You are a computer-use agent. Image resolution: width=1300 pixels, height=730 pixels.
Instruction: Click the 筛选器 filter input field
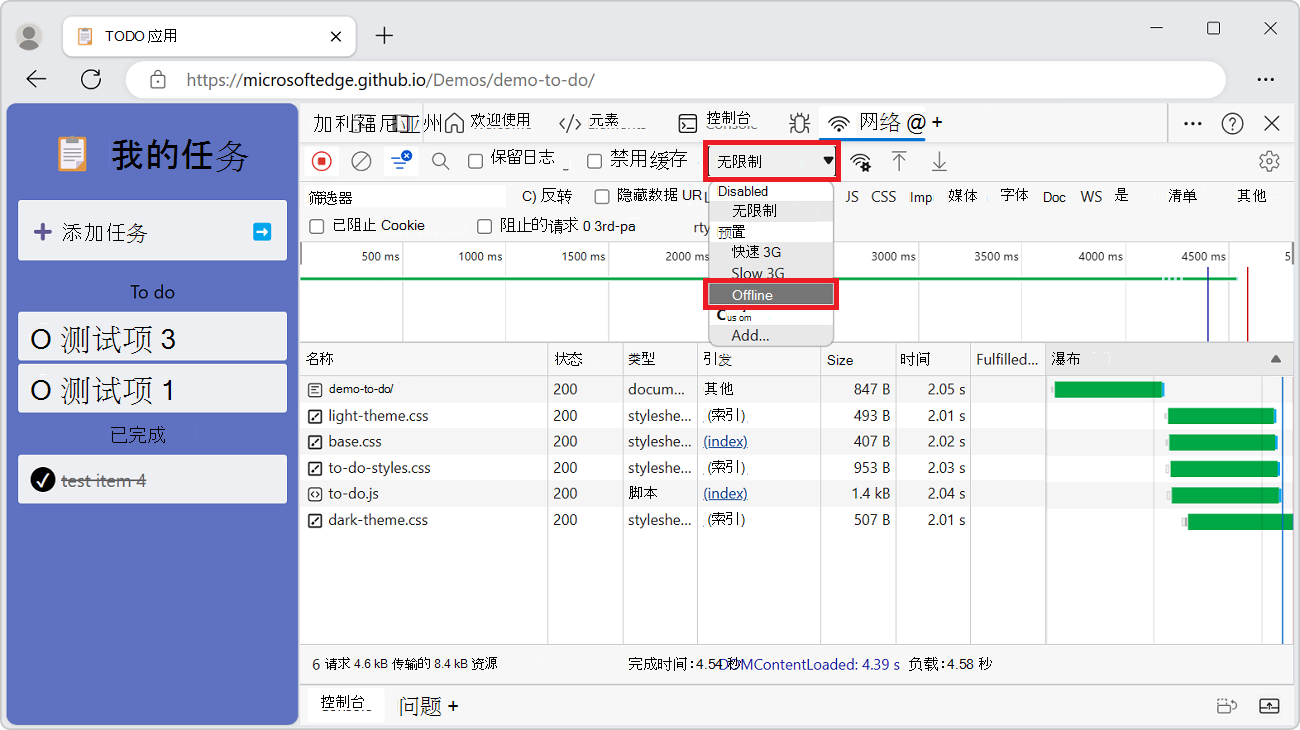(x=405, y=197)
